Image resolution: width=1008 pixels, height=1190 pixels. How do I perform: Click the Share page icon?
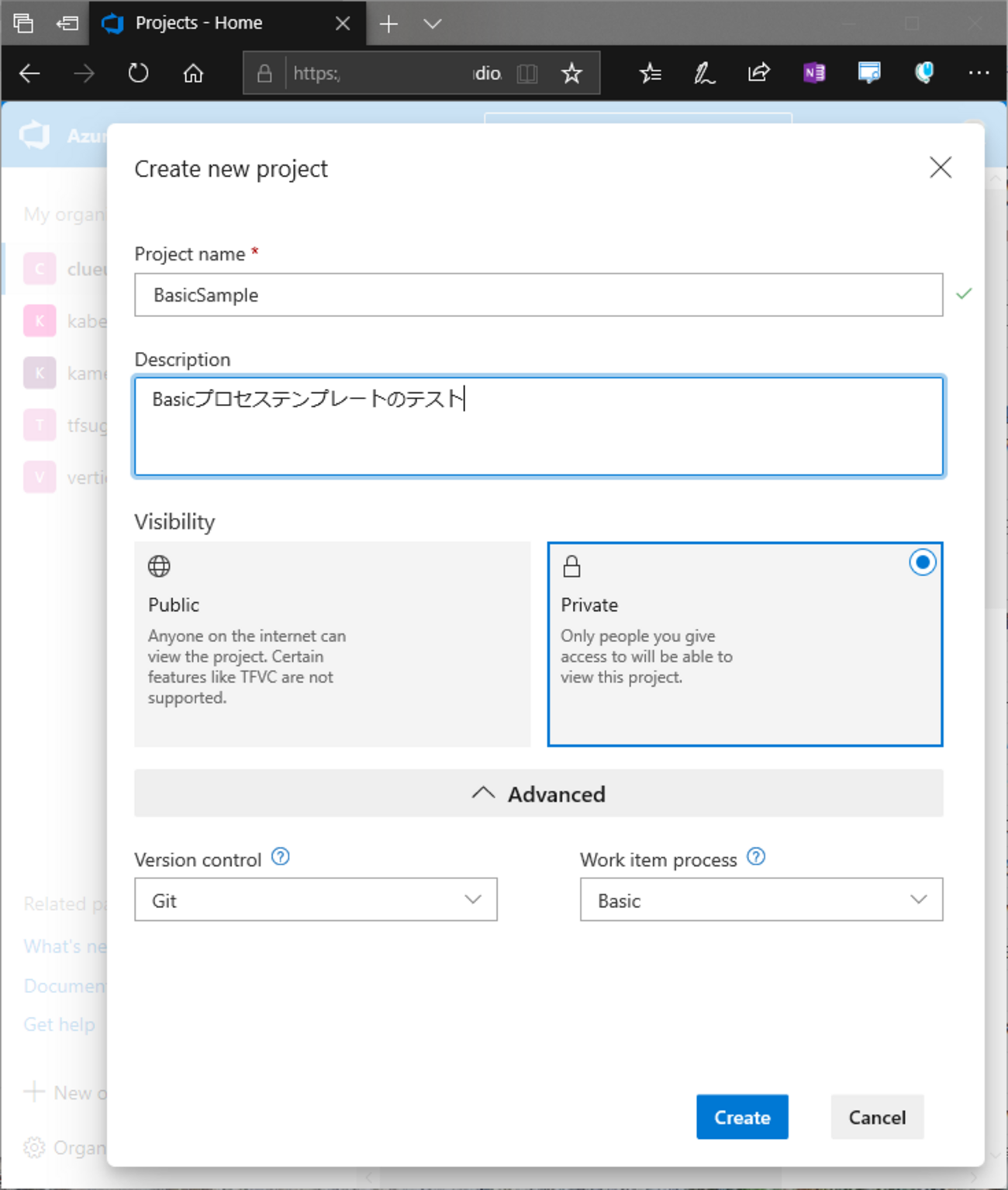[x=758, y=74]
